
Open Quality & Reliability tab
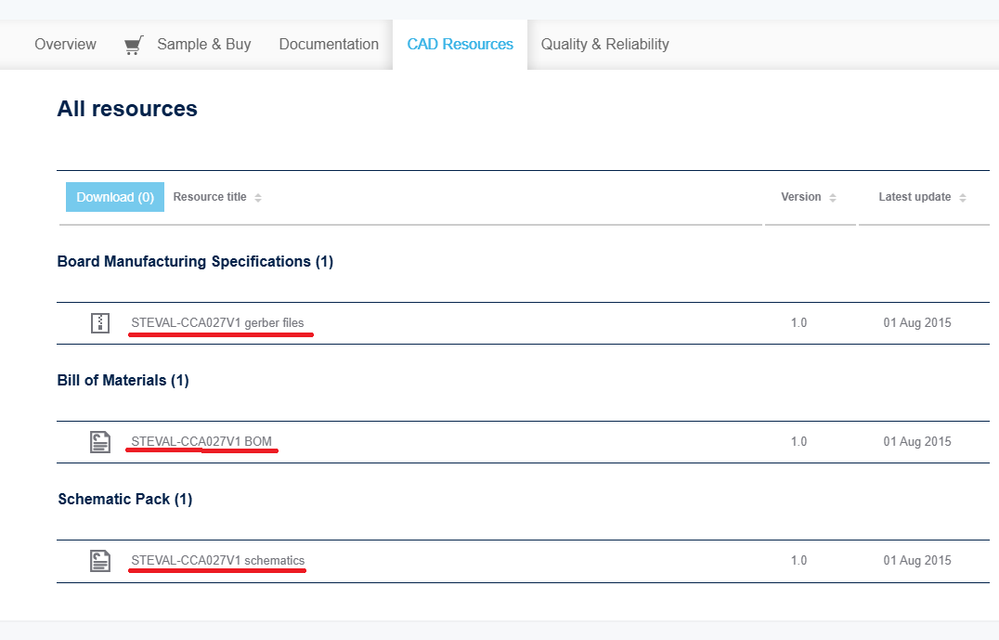coord(605,44)
